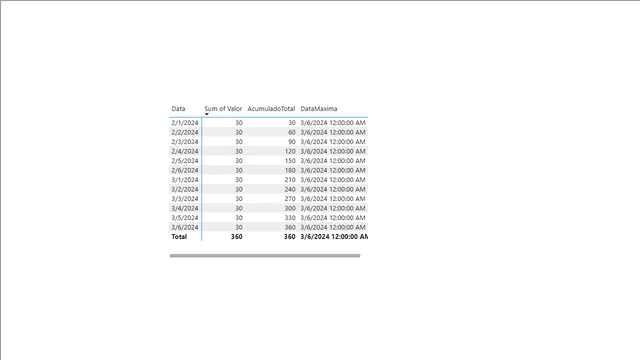Click the Total row label
Screen dimensions: 640x360
[179, 237]
